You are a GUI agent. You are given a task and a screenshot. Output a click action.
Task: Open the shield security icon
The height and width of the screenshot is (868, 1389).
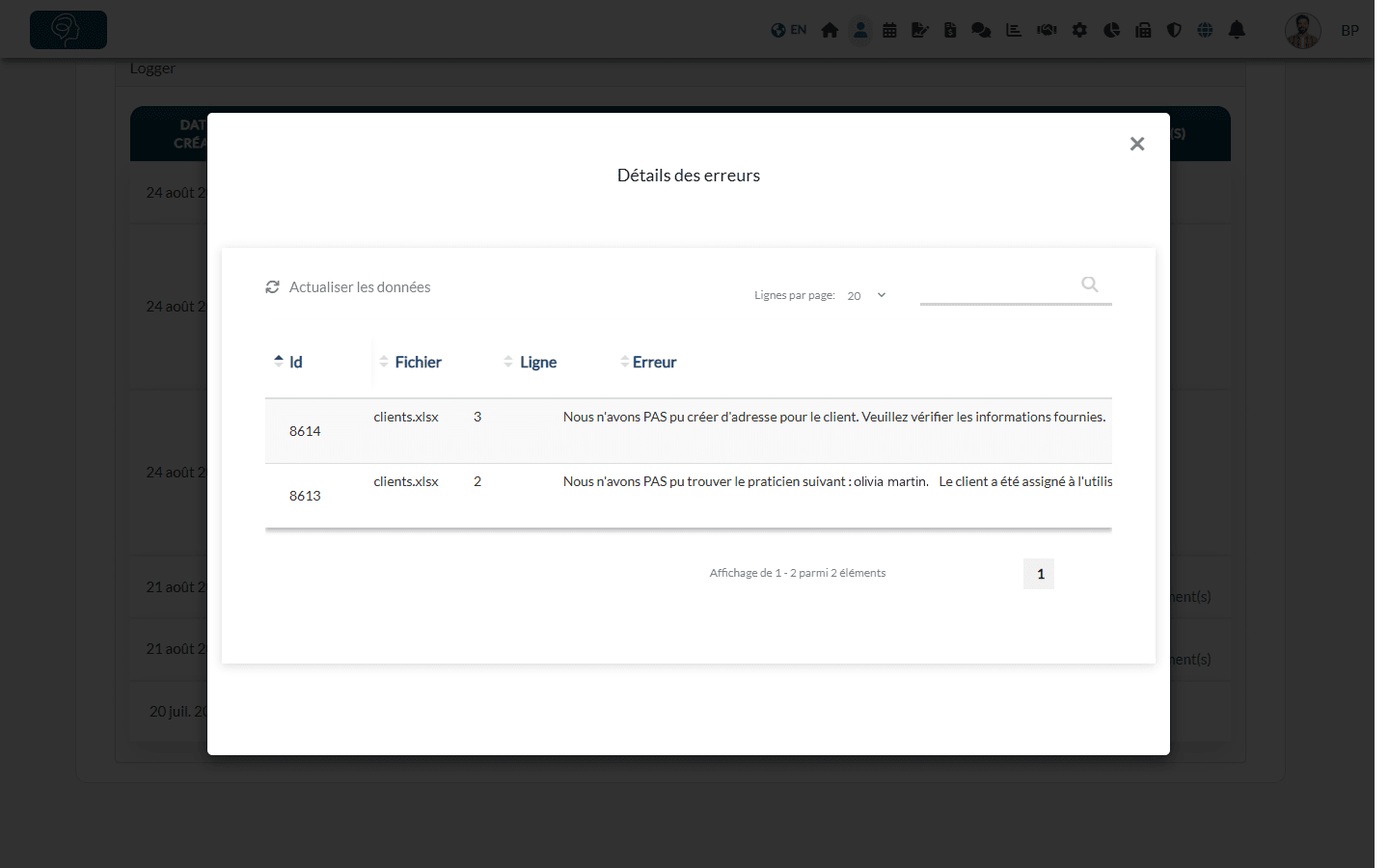coord(1174,30)
